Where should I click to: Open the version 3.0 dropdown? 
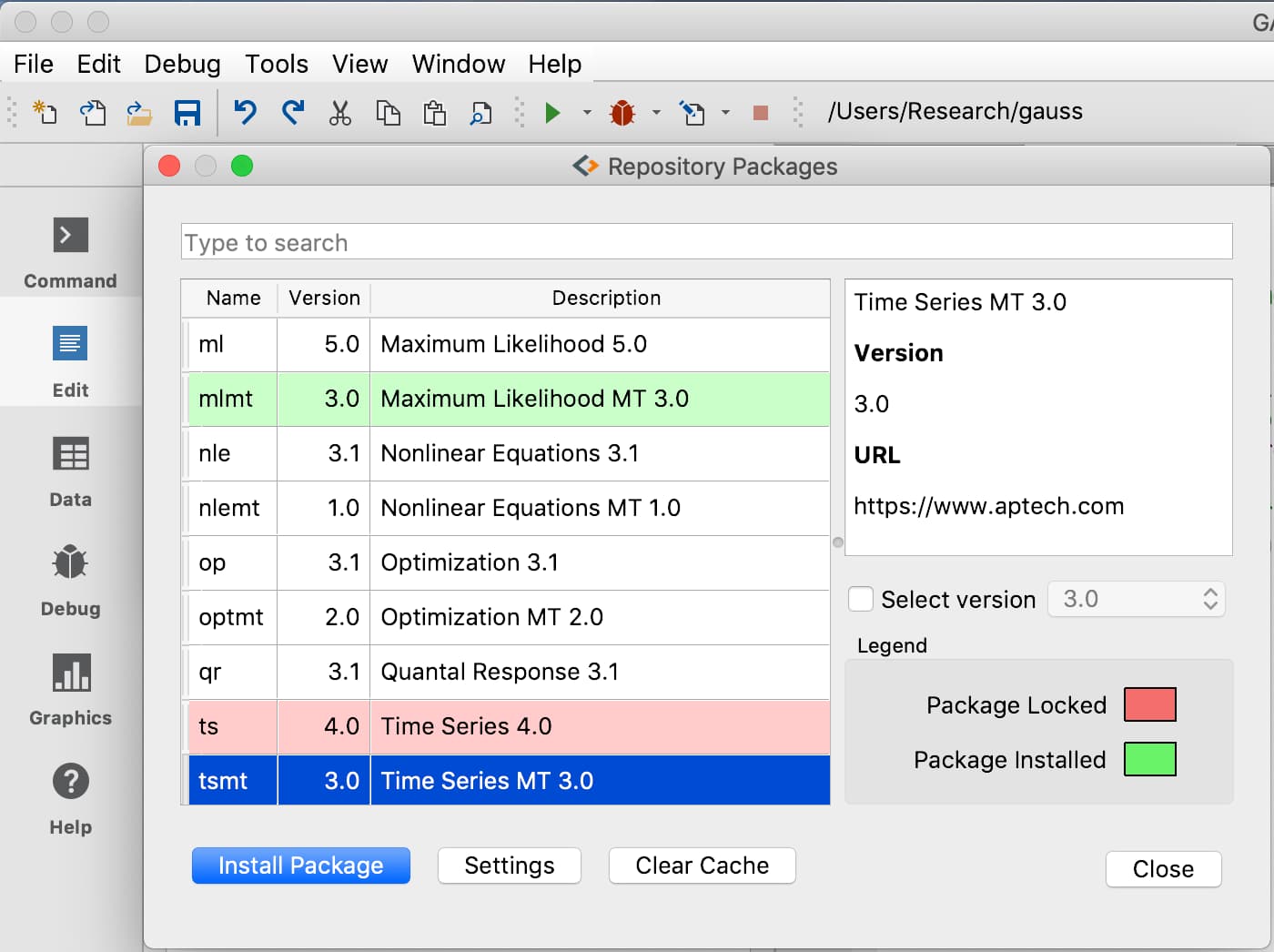coord(1137,600)
